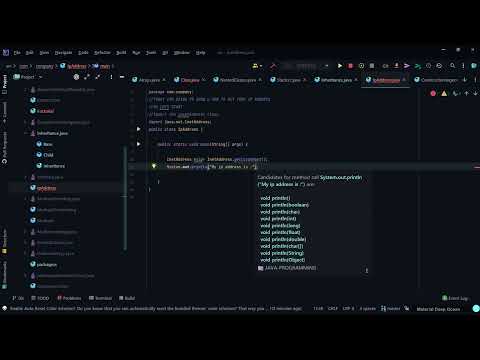The height and width of the screenshot is (360, 480).
Task: Select void println(Object) candidate
Action: 283,260
